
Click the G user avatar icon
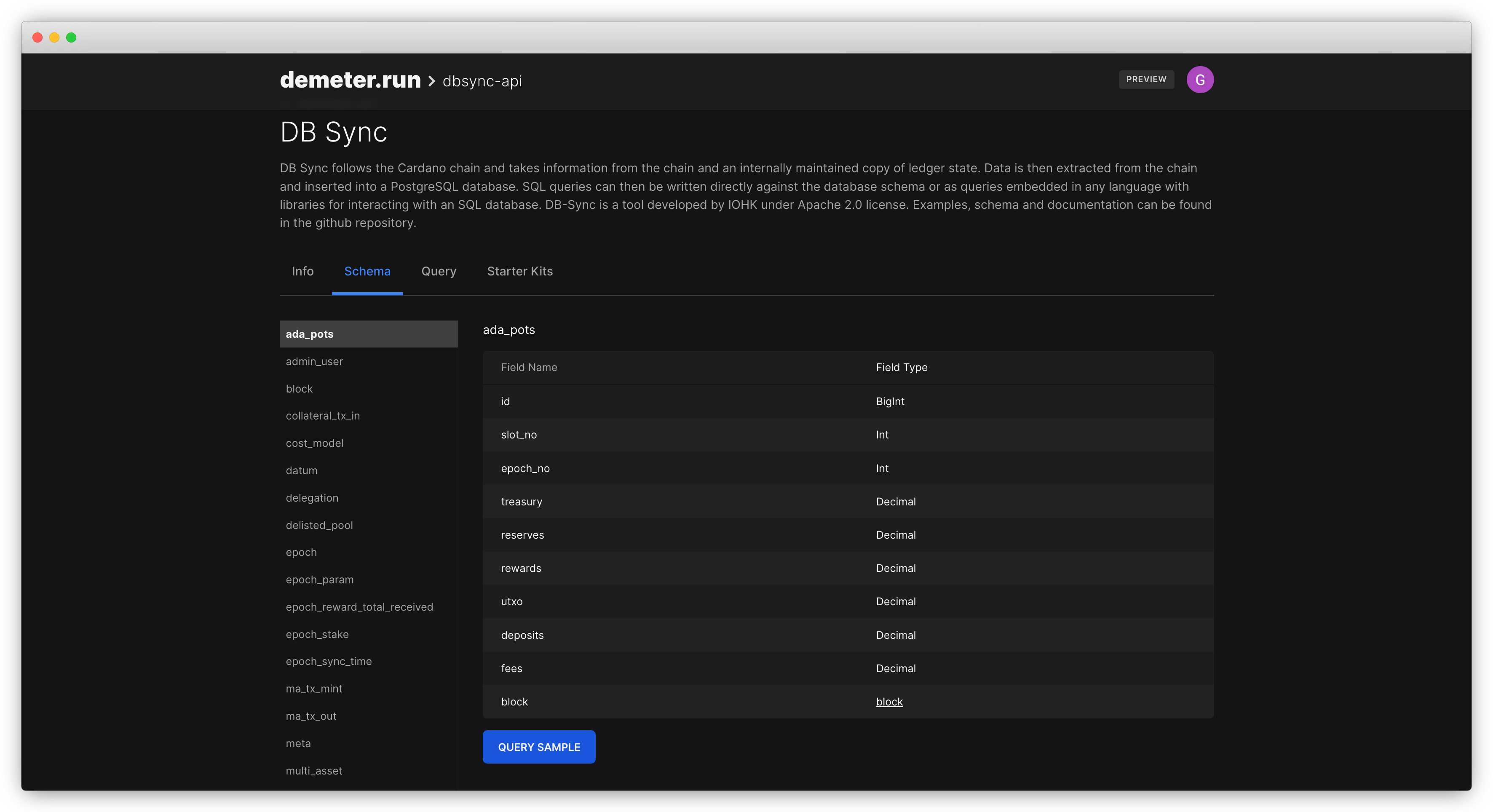click(x=1200, y=80)
